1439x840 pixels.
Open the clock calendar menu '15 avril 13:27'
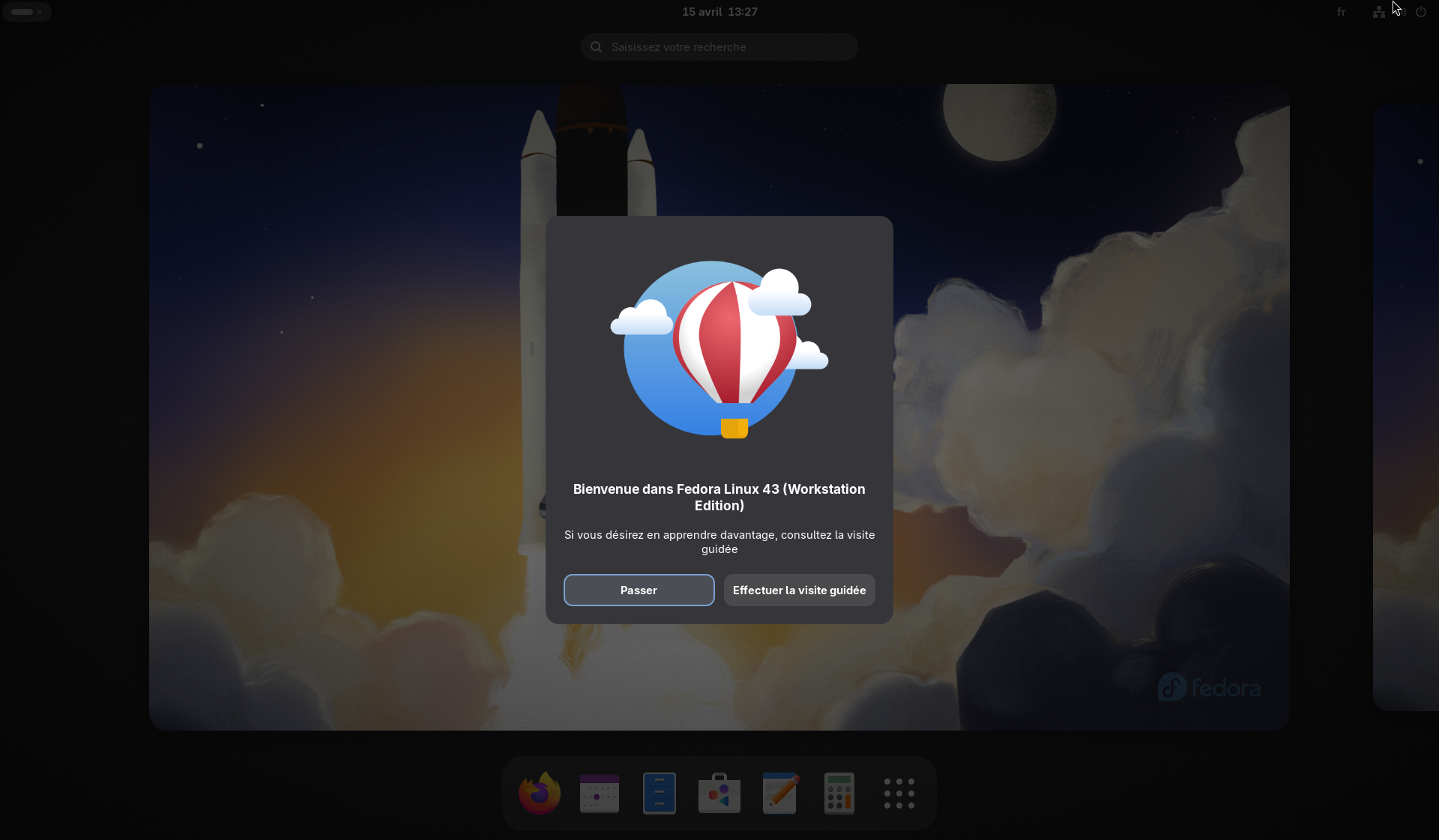(x=719, y=12)
